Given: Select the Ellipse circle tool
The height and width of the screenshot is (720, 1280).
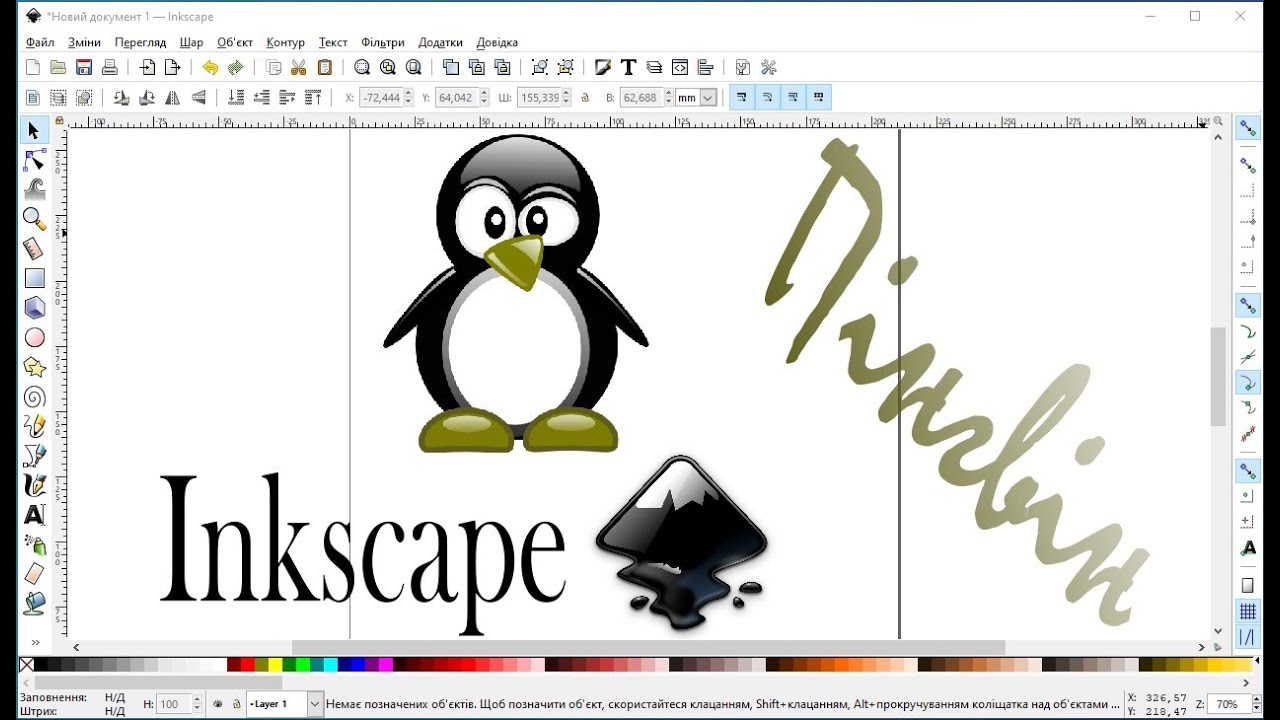Looking at the screenshot, I should tap(34, 338).
